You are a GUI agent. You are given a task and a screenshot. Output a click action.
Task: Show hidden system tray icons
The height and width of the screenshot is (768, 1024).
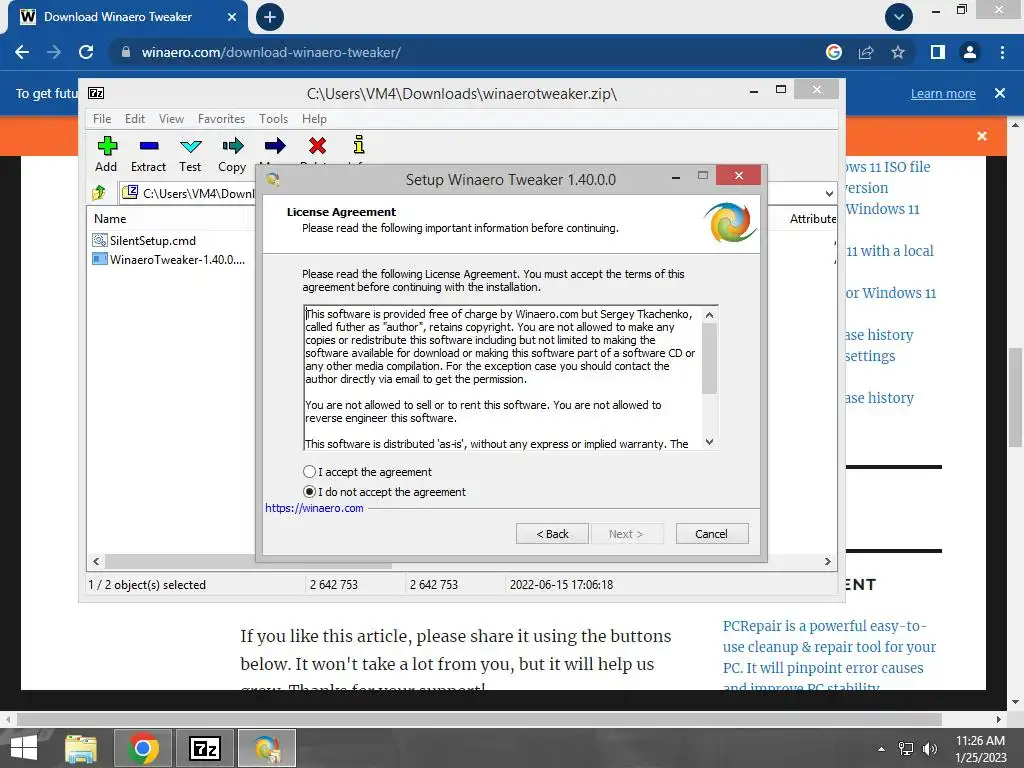(882, 748)
